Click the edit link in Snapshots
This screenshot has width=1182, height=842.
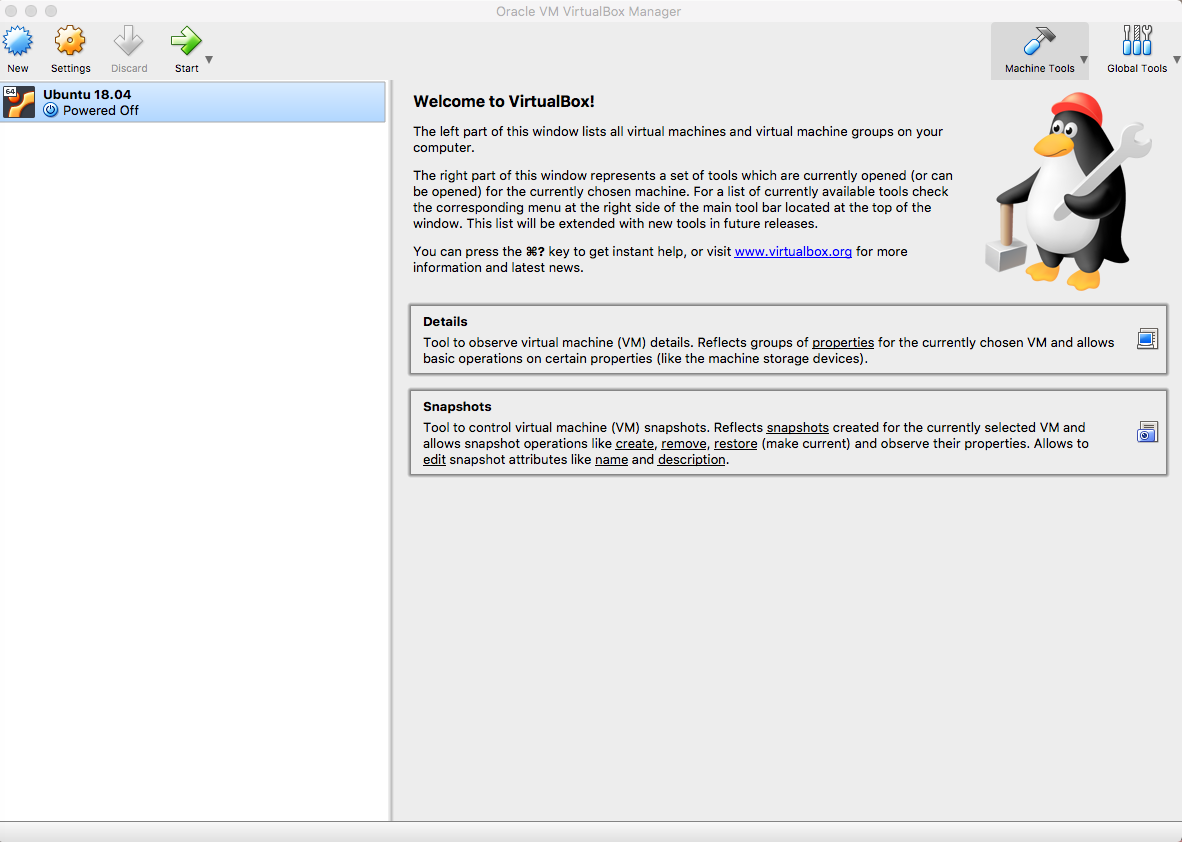pos(434,459)
